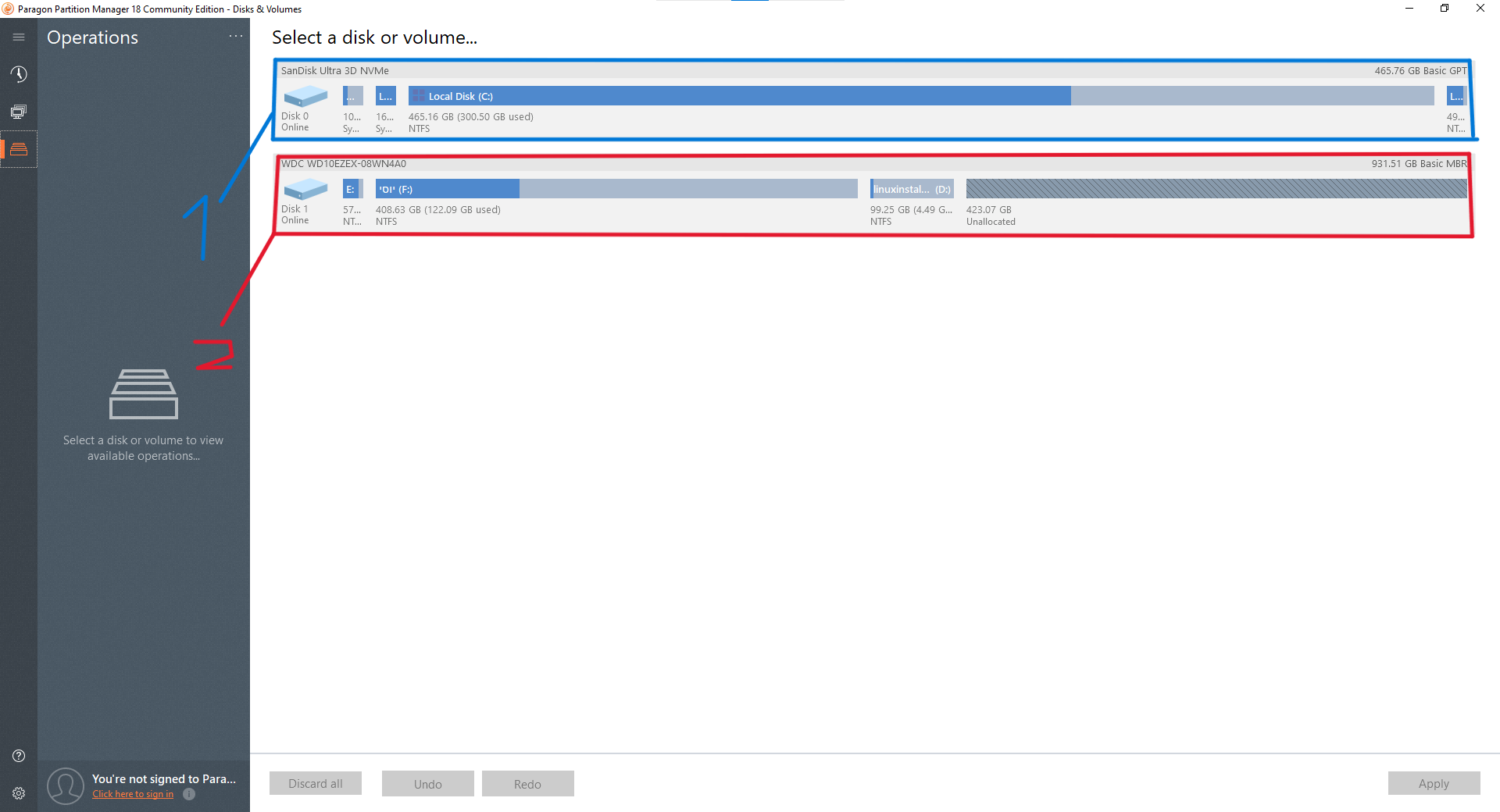Click the Discard all button

(316, 784)
